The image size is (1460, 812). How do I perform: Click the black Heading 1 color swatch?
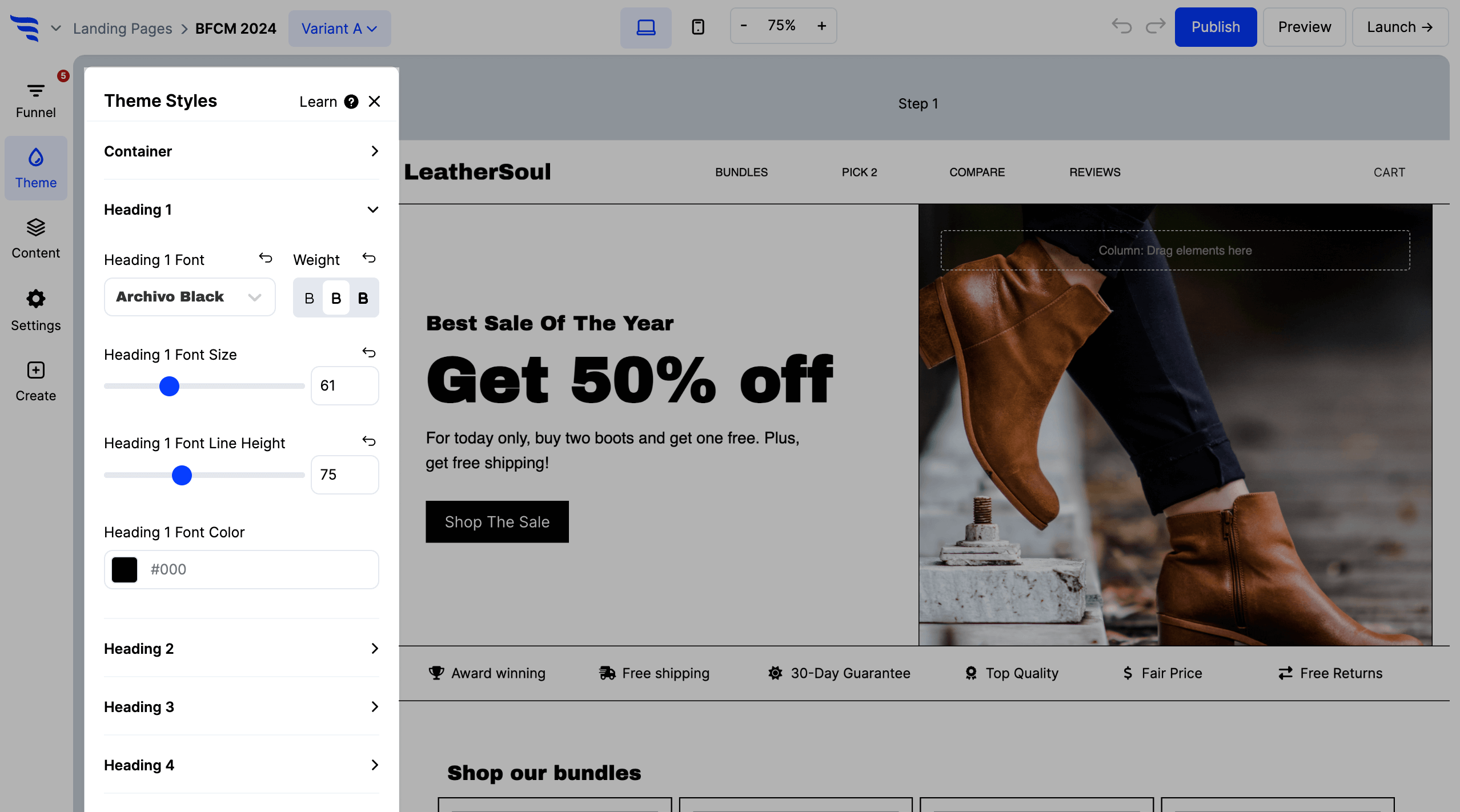pyautogui.click(x=125, y=570)
